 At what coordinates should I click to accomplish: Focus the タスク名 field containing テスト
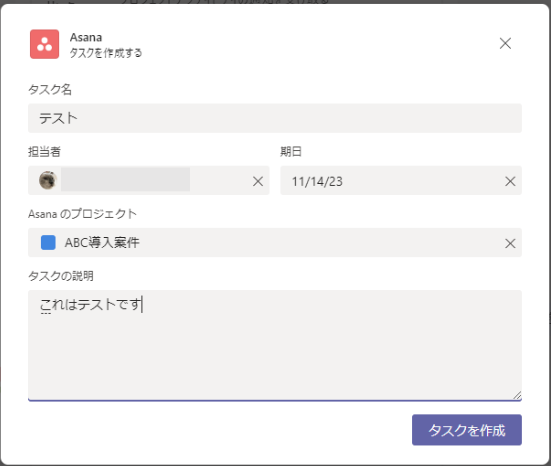click(x=275, y=118)
